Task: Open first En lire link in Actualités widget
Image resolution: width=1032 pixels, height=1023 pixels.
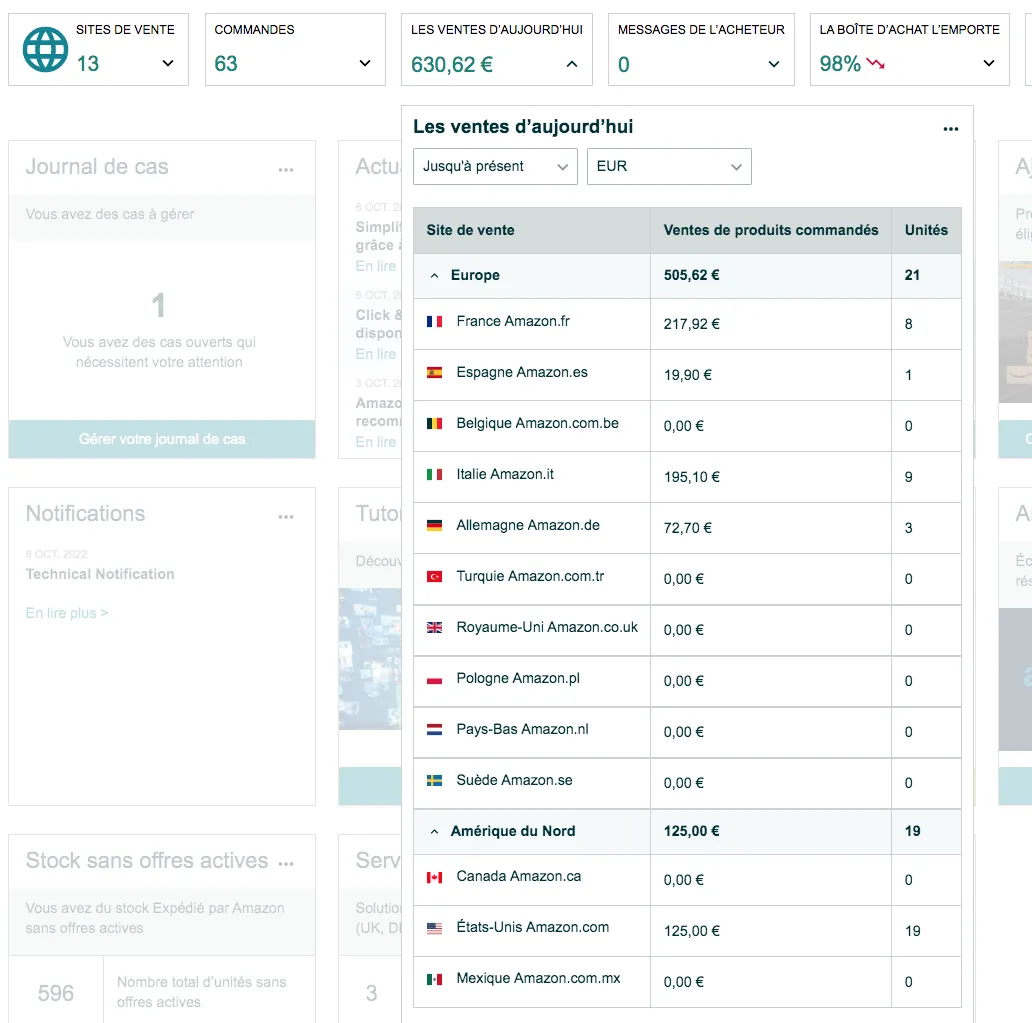Action: coord(376,266)
